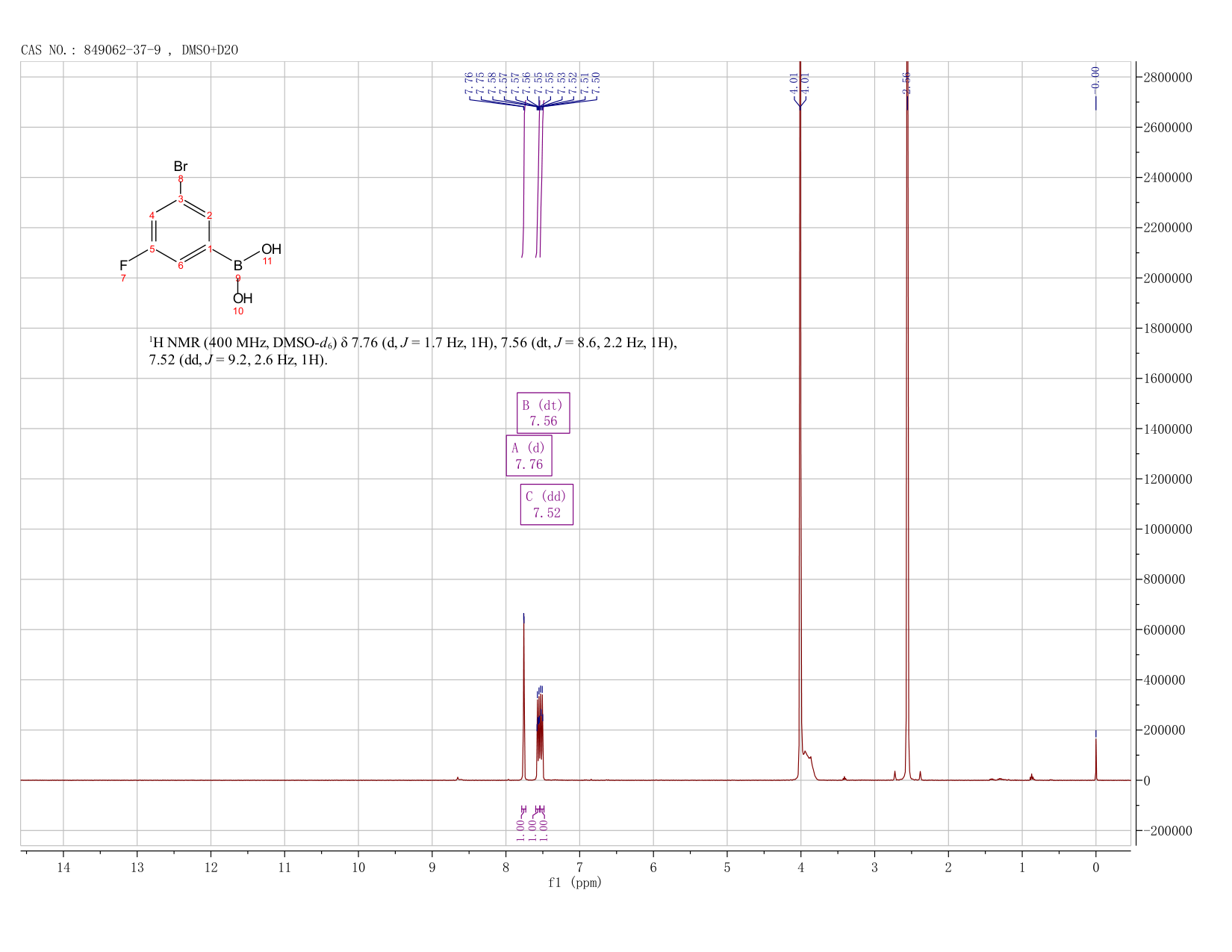
Task: Click x-axis tick label 7
Action: tap(579, 867)
